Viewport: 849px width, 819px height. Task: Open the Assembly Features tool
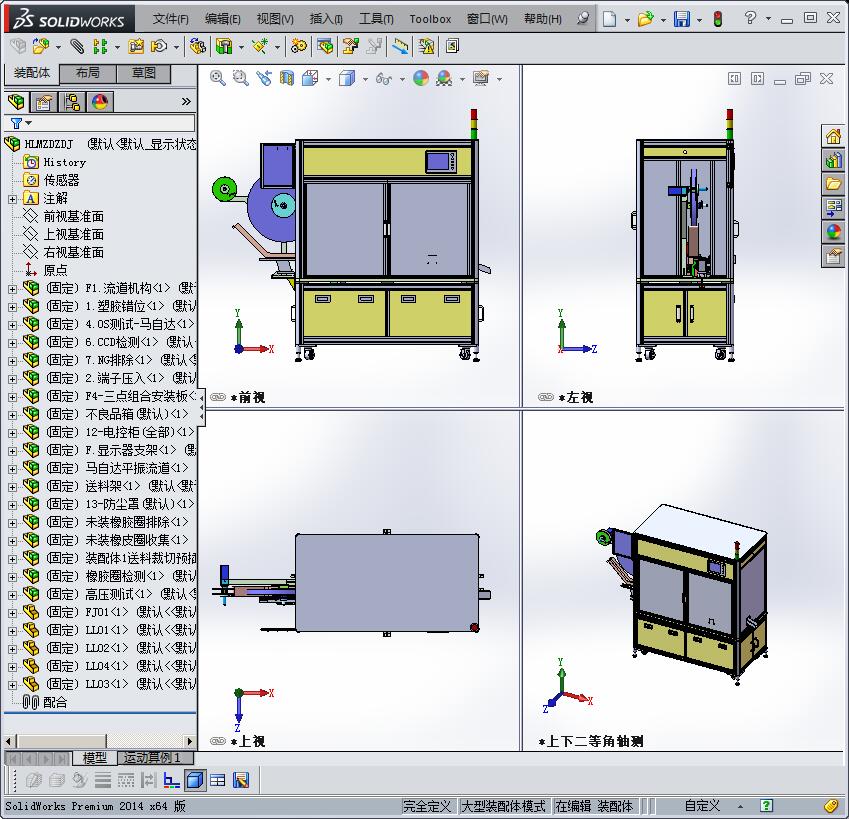click(x=224, y=47)
